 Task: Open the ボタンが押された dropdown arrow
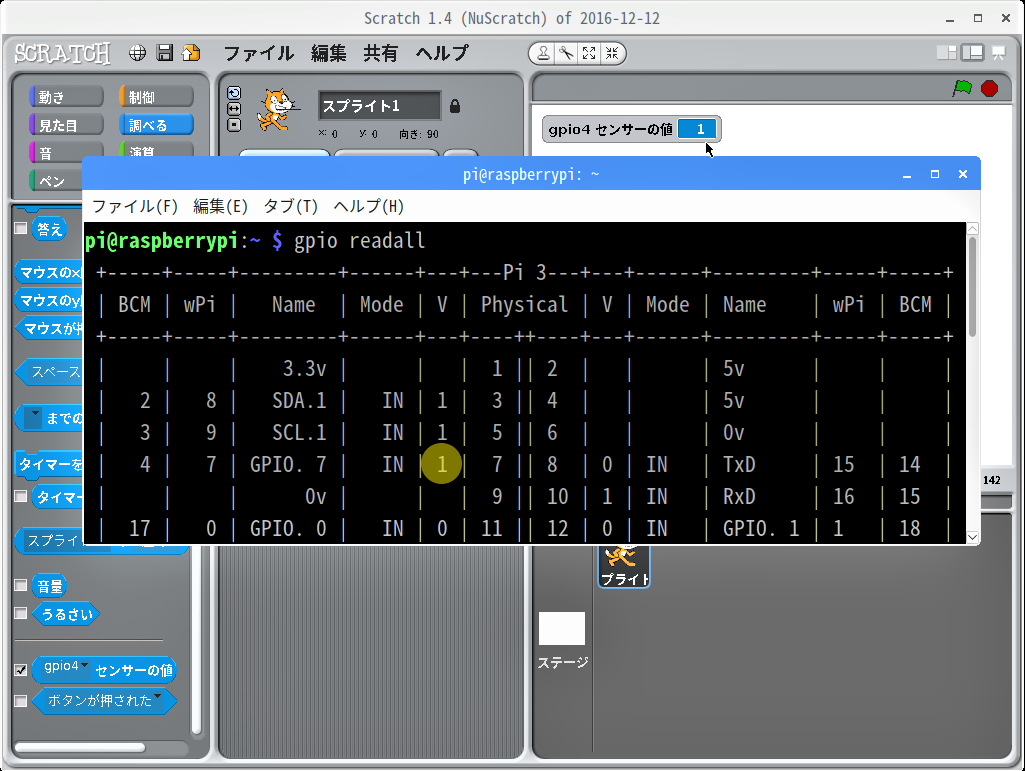click(158, 696)
